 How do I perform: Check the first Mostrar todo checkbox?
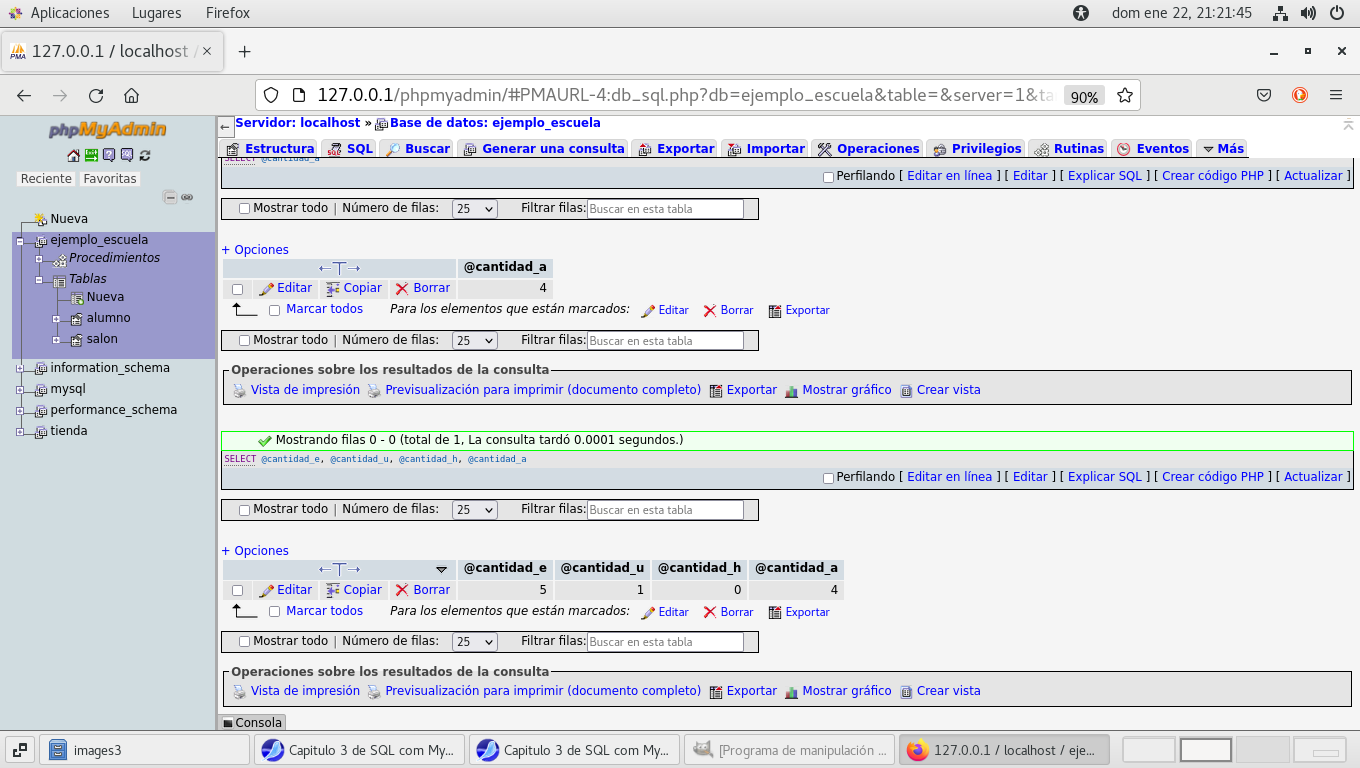(244, 209)
